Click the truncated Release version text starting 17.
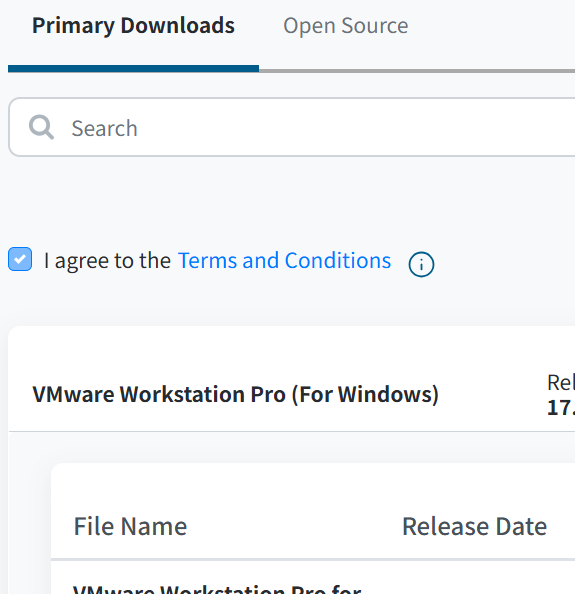 [561, 408]
